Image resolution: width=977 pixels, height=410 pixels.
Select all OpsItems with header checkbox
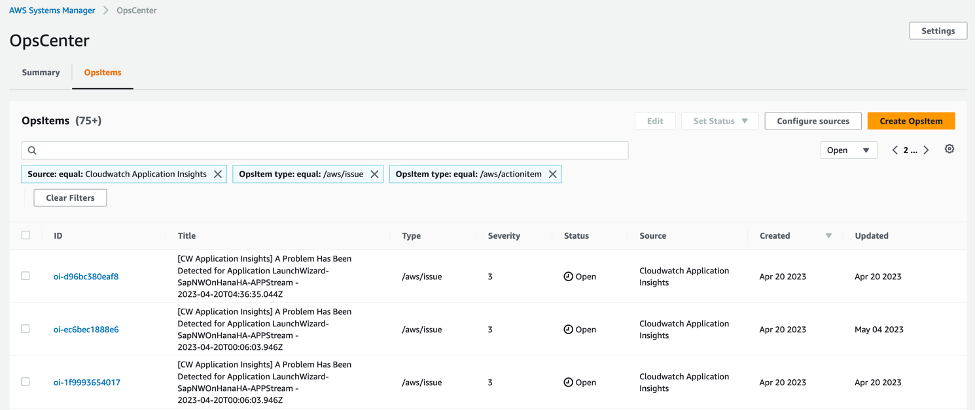tap(26, 236)
